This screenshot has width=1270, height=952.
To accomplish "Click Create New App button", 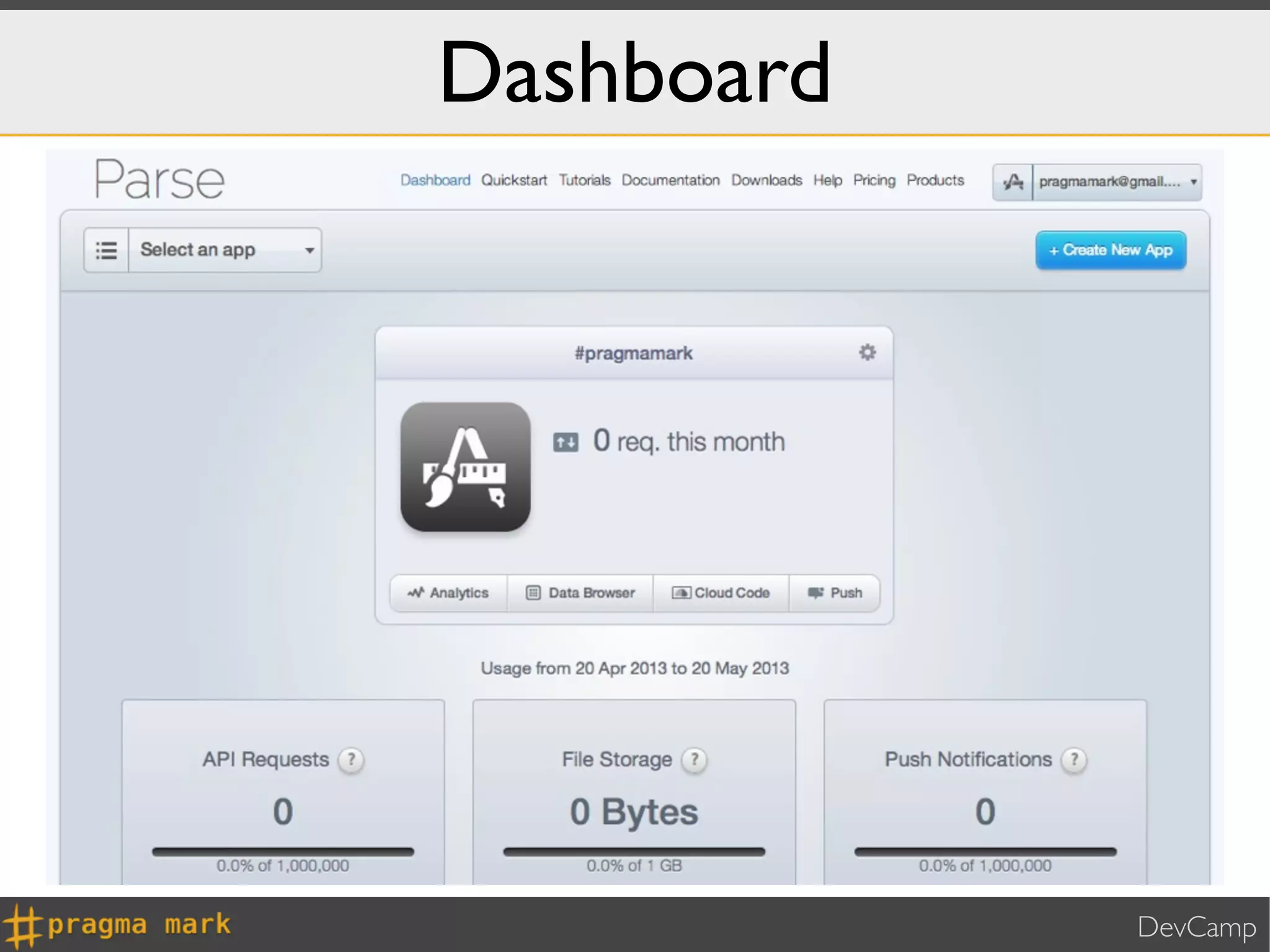I will [1111, 250].
